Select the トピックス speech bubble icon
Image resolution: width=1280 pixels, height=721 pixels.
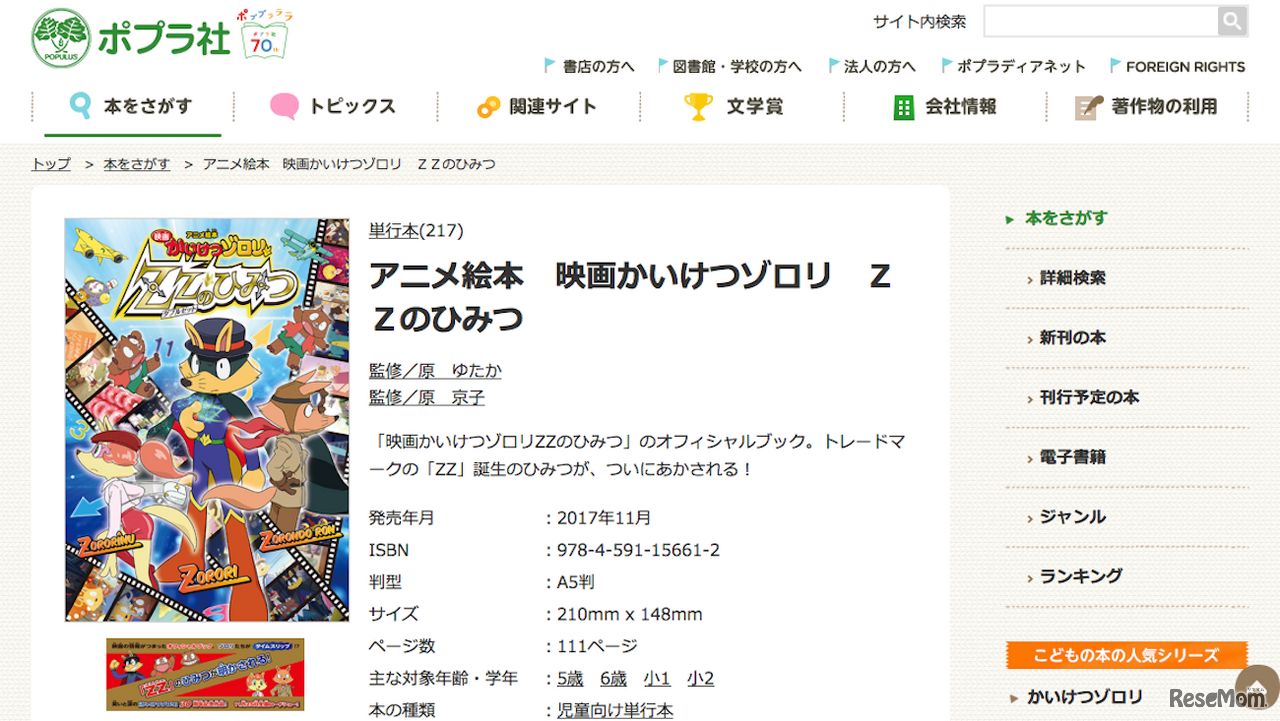(x=282, y=105)
